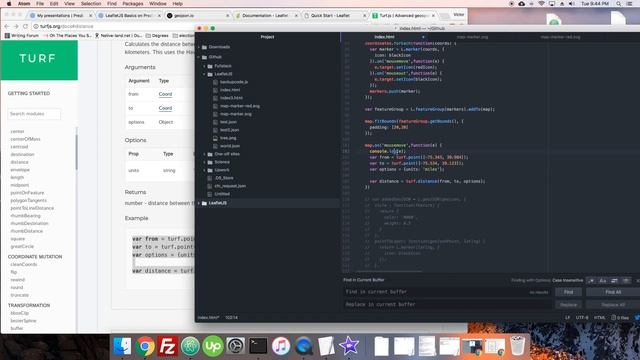
Task: Toggle the Only In Selection find option
Action: click(x=614, y=280)
